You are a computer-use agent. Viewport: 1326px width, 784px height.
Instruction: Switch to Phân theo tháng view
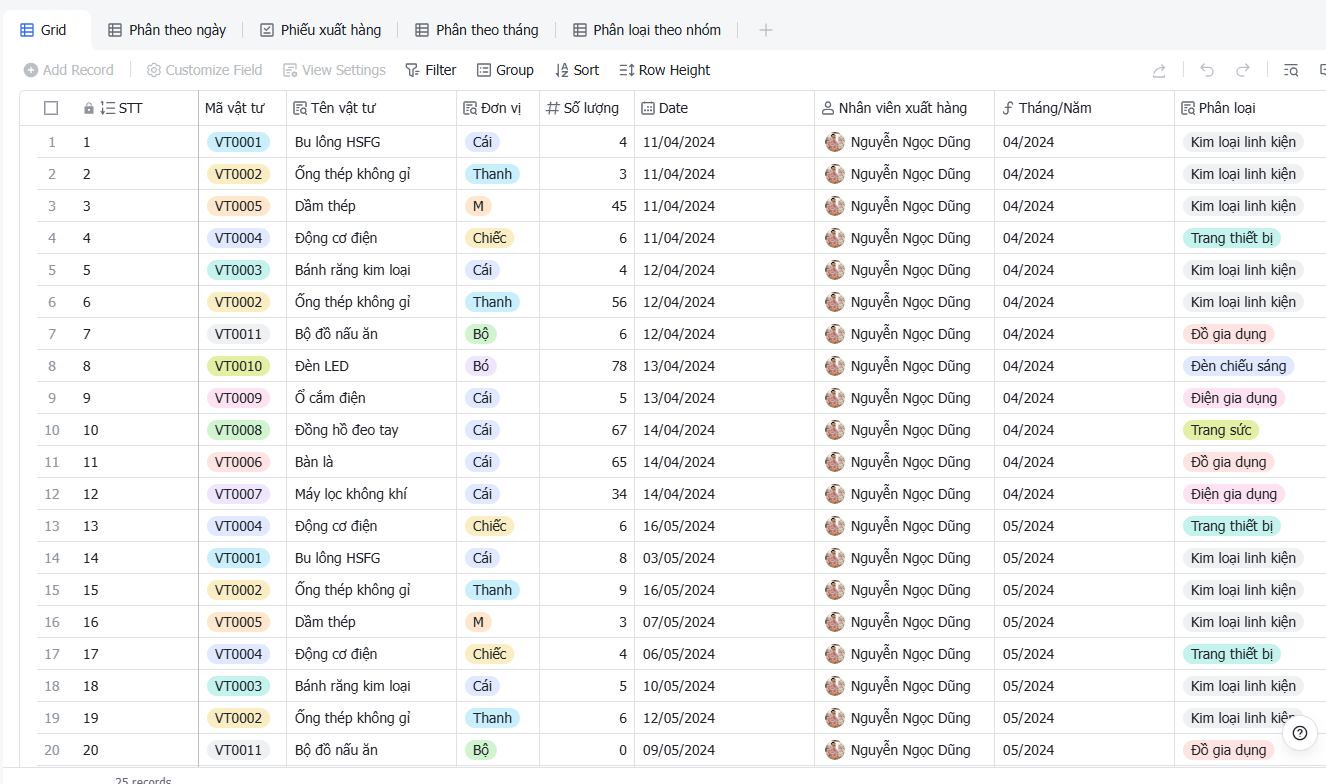(477, 30)
